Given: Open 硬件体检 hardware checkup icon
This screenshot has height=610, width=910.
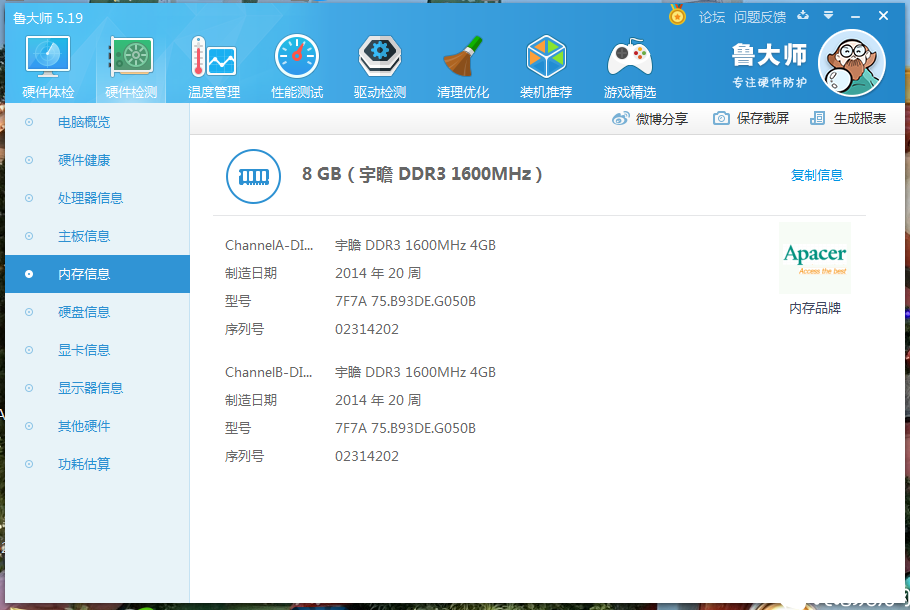Looking at the screenshot, I should click(x=48, y=67).
